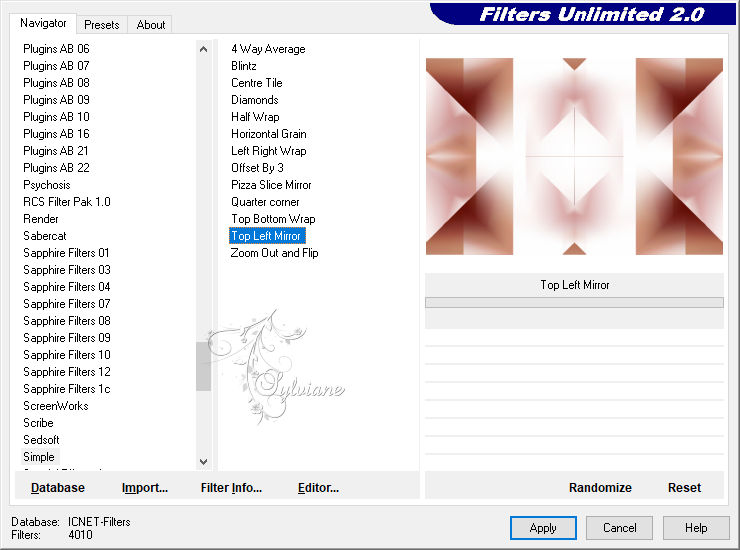Reset the filter settings
Screen dimensions: 740x550
tap(684, 488)
